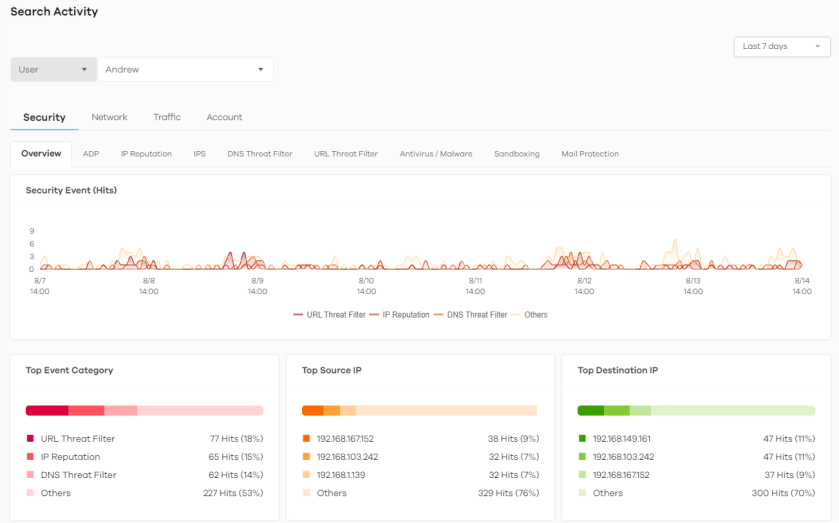Click the green swatch beside 192.168.149.161
The height and width of the screenshot is (523, 839).
click(582, 439)
